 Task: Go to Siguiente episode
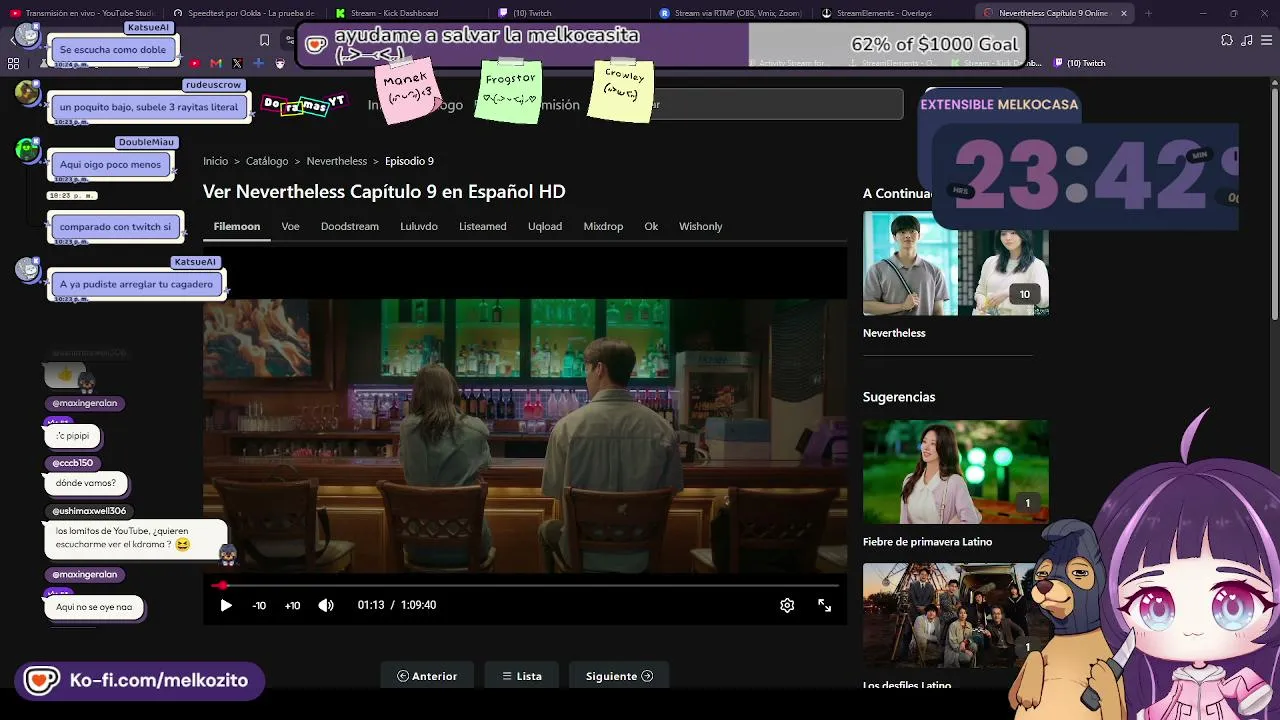point(619,676)
